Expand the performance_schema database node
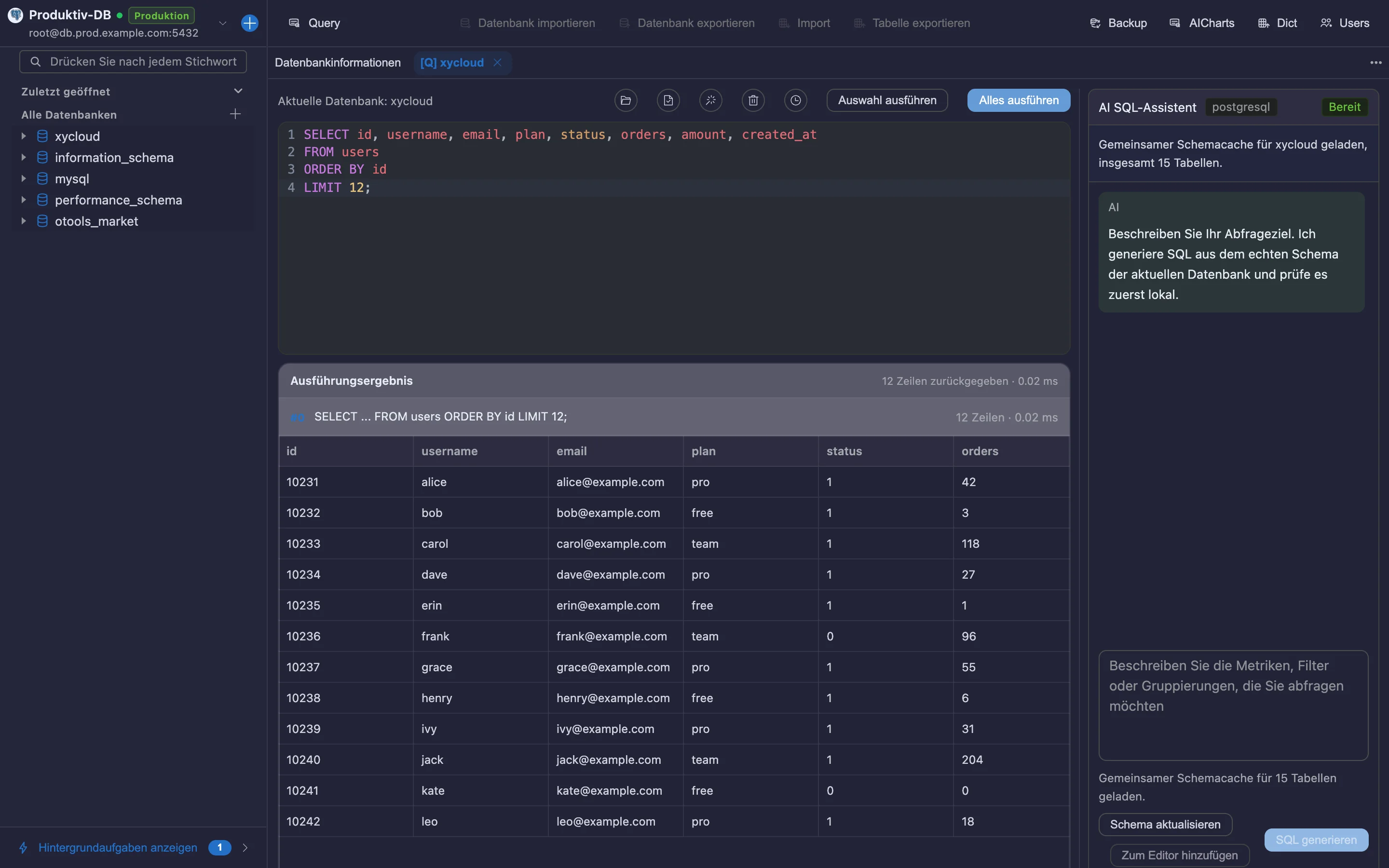1389x868 pixels. point(24,200)
